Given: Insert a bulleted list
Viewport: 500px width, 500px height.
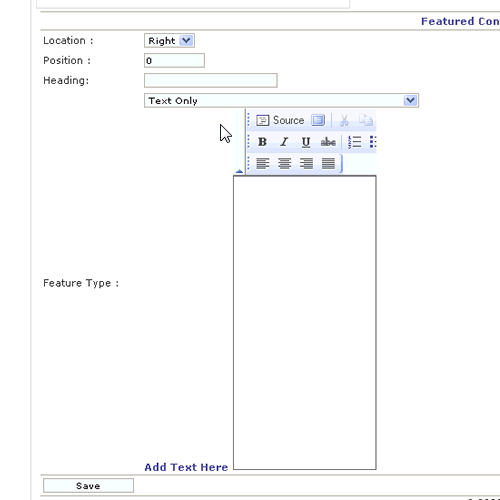Looking at the screenshot, I should pos(373,142).
